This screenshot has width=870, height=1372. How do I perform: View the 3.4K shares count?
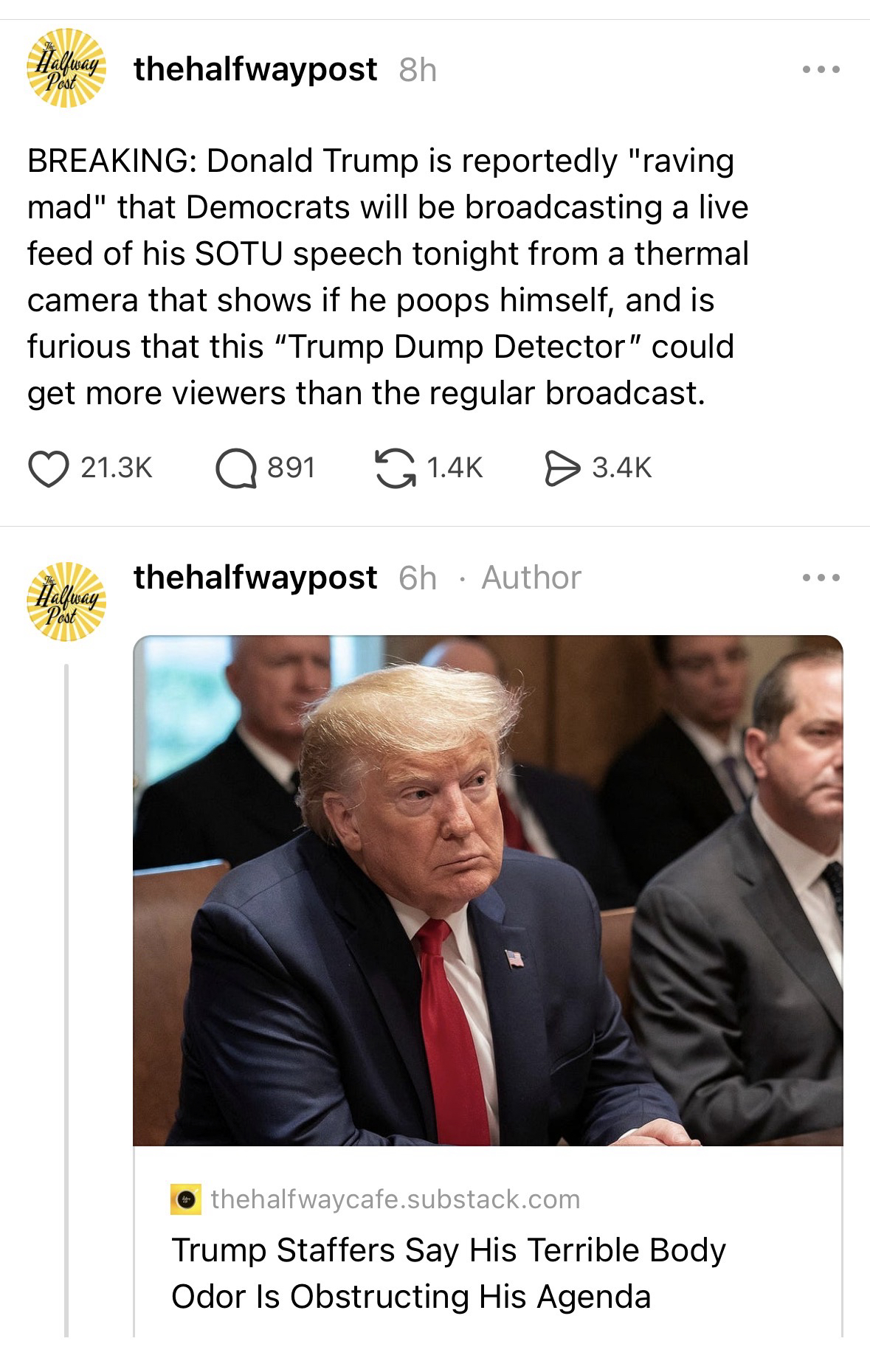pyautogui.click(x=622, y=468)
